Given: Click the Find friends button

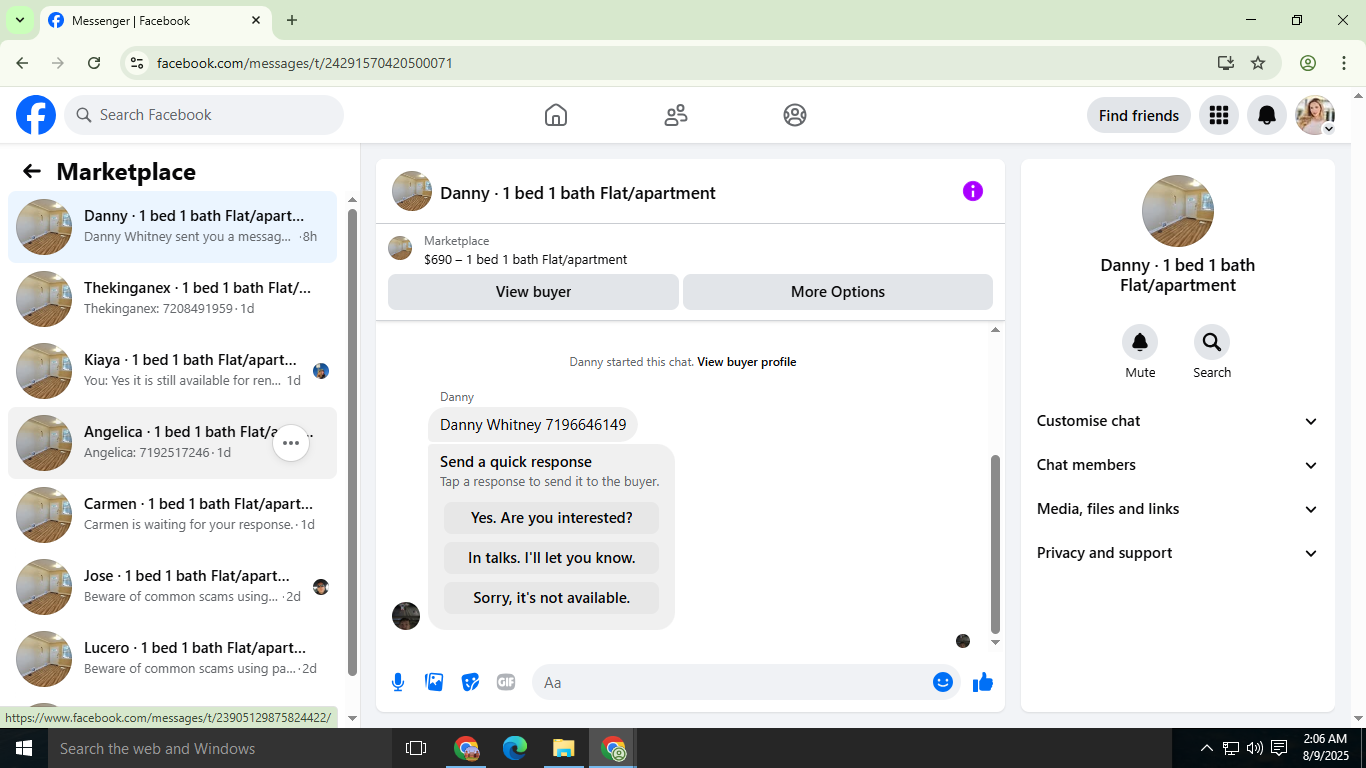Looking at the screenshot, I should coord(1139,115).
